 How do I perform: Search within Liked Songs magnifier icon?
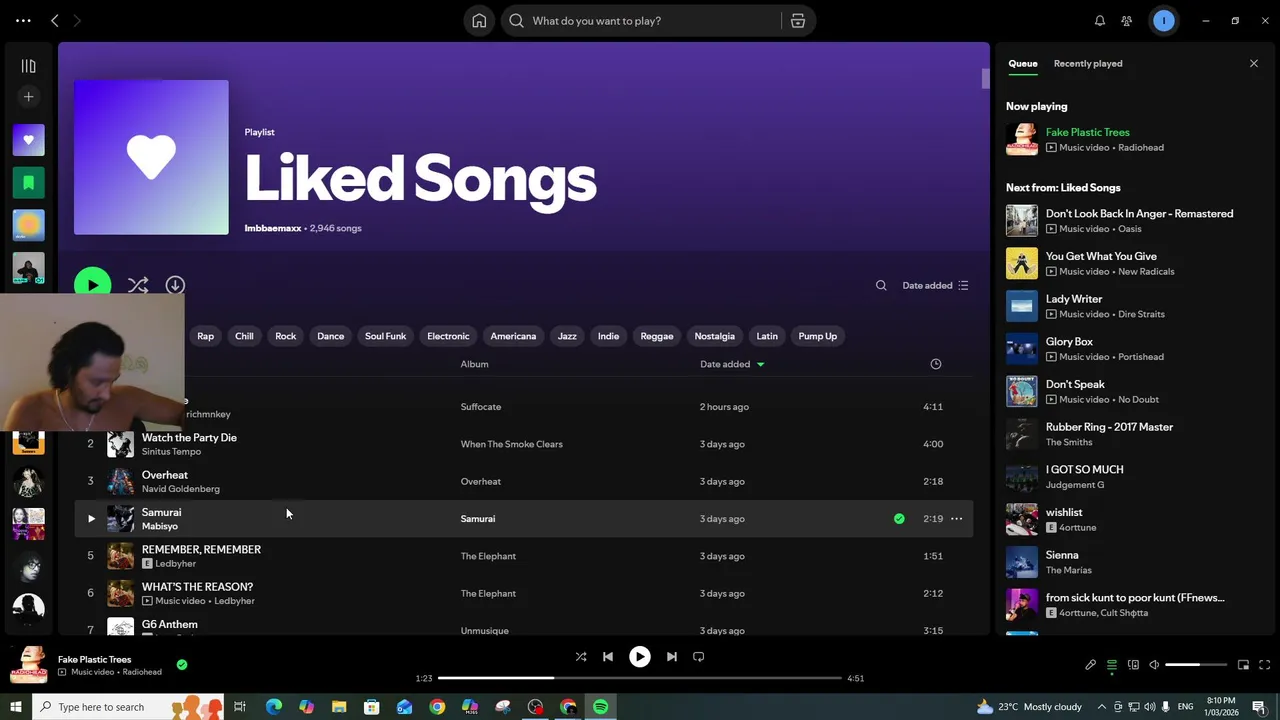click(x=881, y=286)
